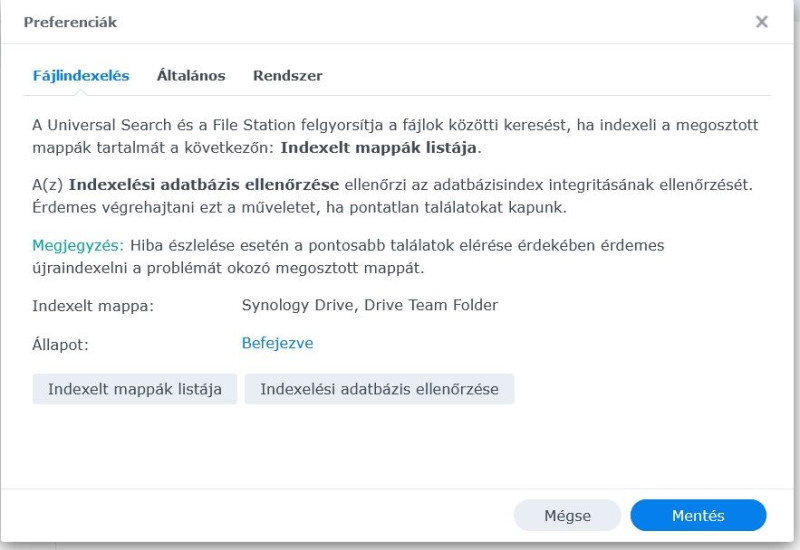Click the Érdemes végrehajtani ezt a műveletet sentence

pyautogui.click(x=299, y=207)
